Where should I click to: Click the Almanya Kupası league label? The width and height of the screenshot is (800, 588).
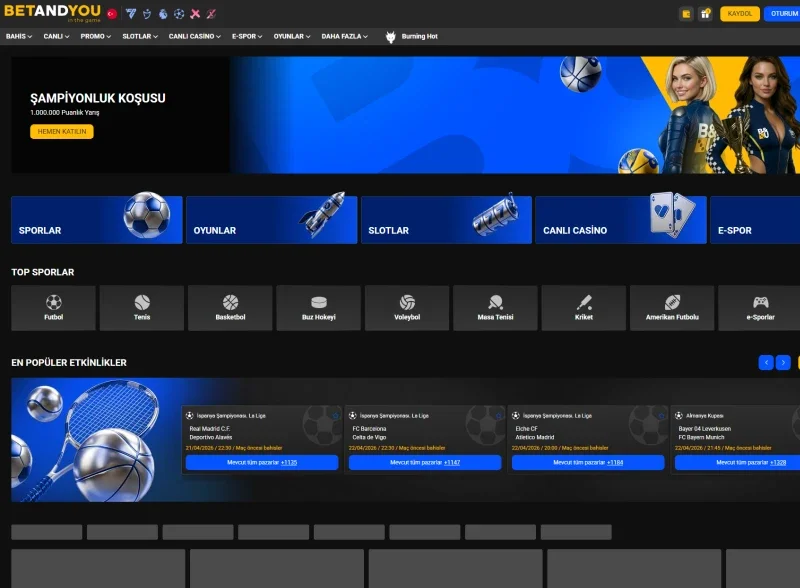705,415
